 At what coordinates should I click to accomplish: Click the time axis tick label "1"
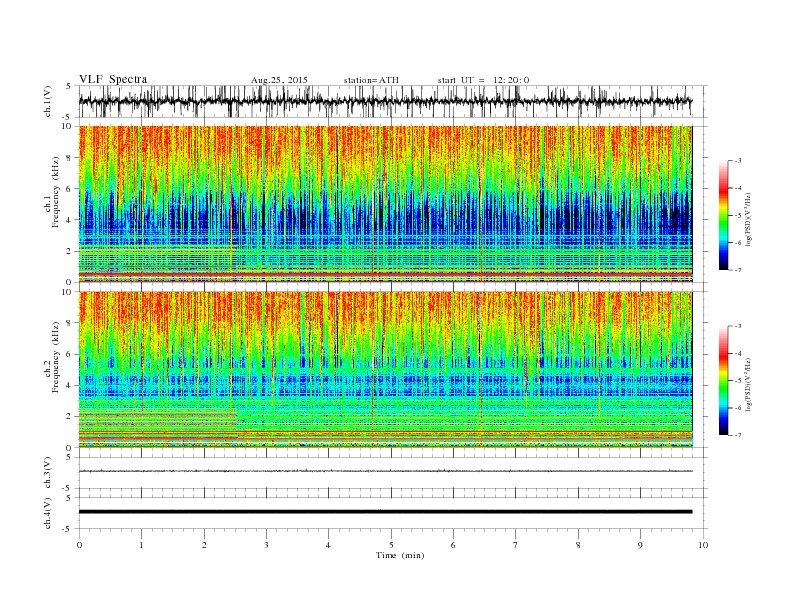pyautogui.click(x=142, y=545)
